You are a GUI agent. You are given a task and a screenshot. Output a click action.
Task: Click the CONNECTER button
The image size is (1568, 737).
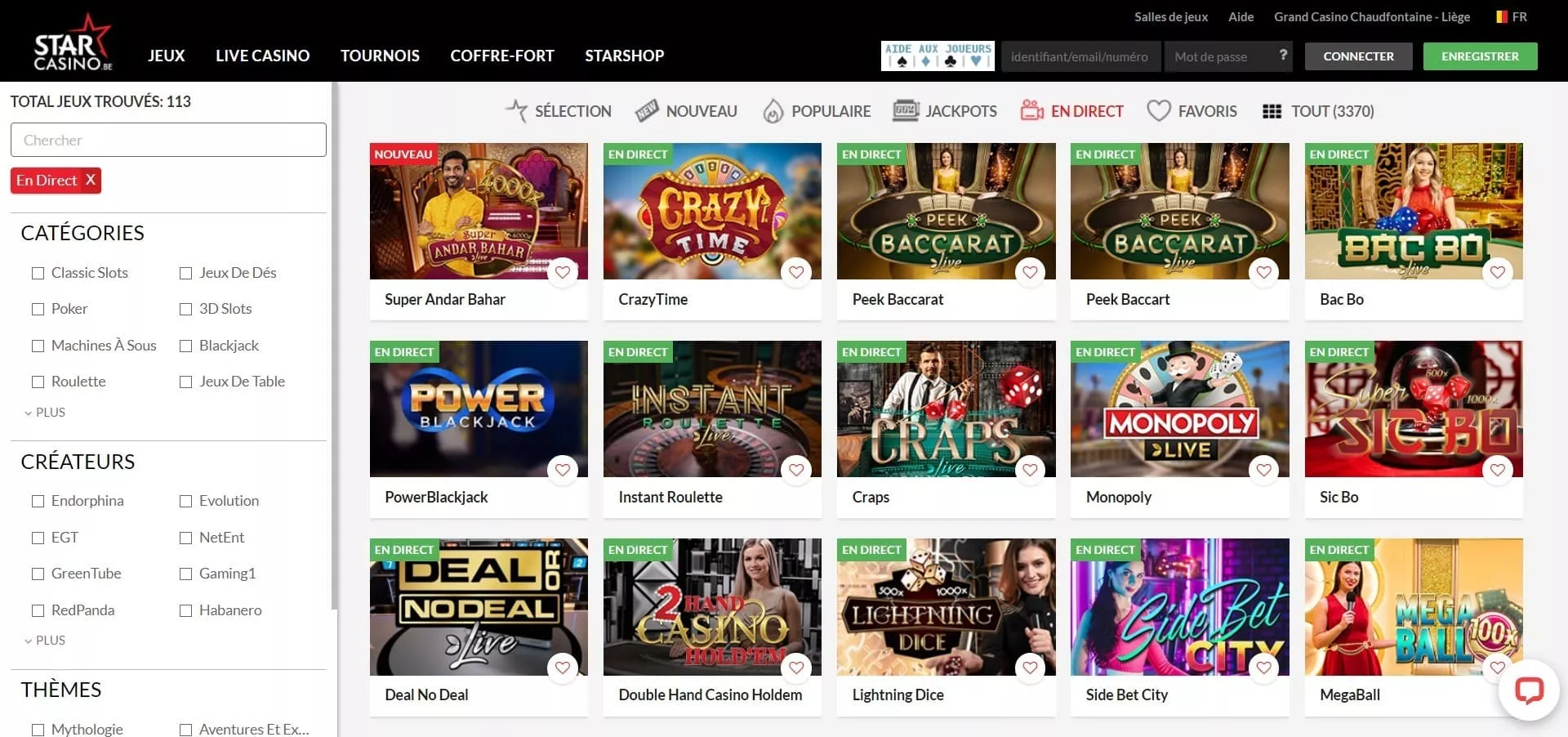click(1358, 56)
